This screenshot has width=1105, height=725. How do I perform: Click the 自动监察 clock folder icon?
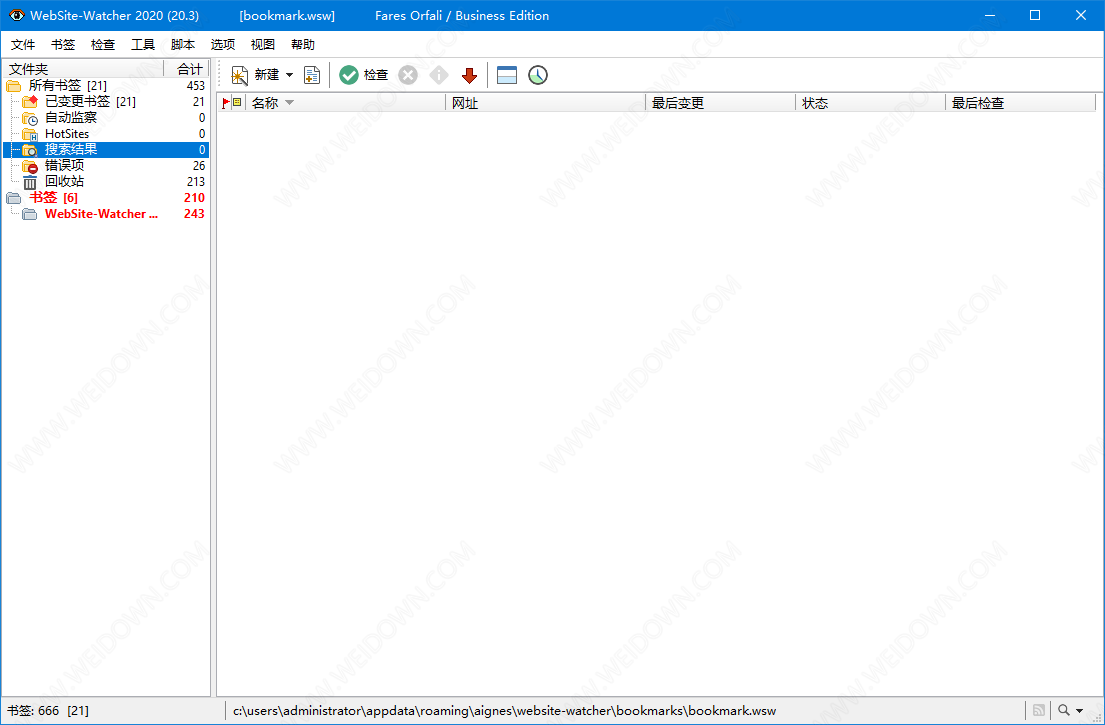click(30, 118)
